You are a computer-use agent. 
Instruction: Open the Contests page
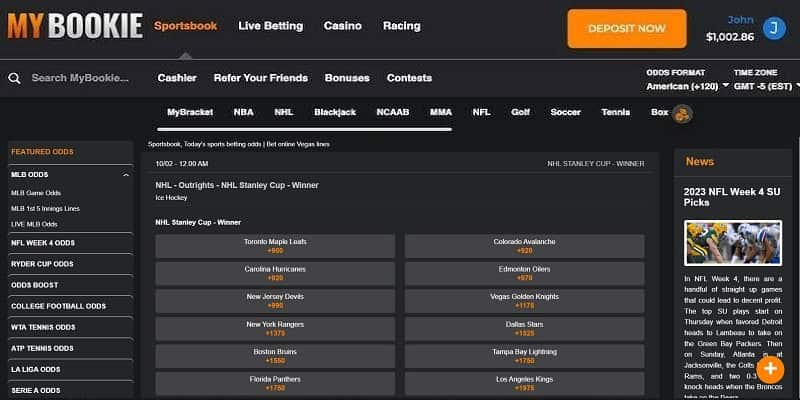point(409,78)
